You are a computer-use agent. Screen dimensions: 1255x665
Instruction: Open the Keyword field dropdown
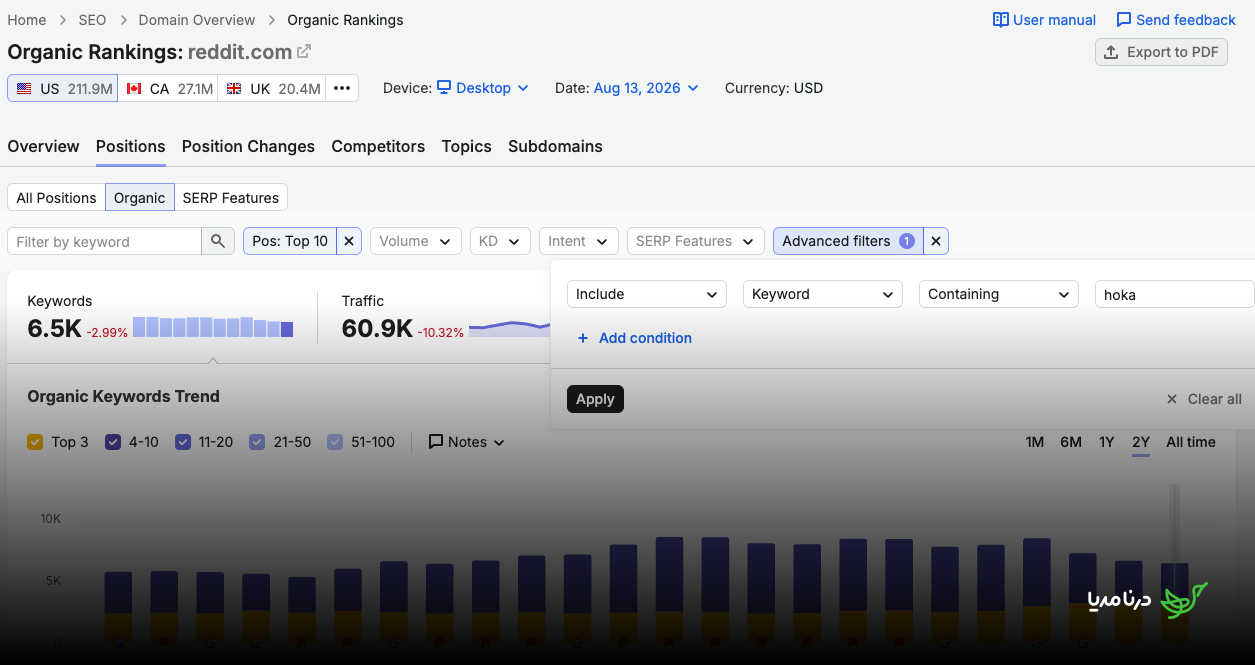pos(823,294)
